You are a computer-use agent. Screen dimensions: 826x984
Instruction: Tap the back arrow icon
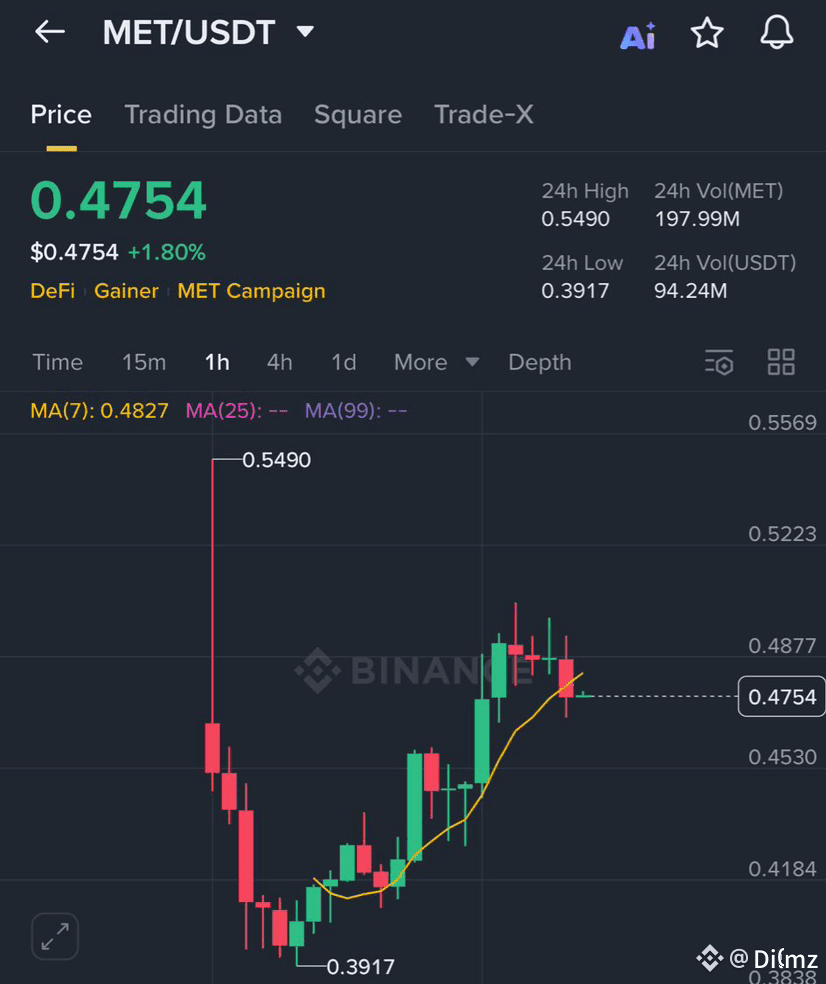pos(50,31)
